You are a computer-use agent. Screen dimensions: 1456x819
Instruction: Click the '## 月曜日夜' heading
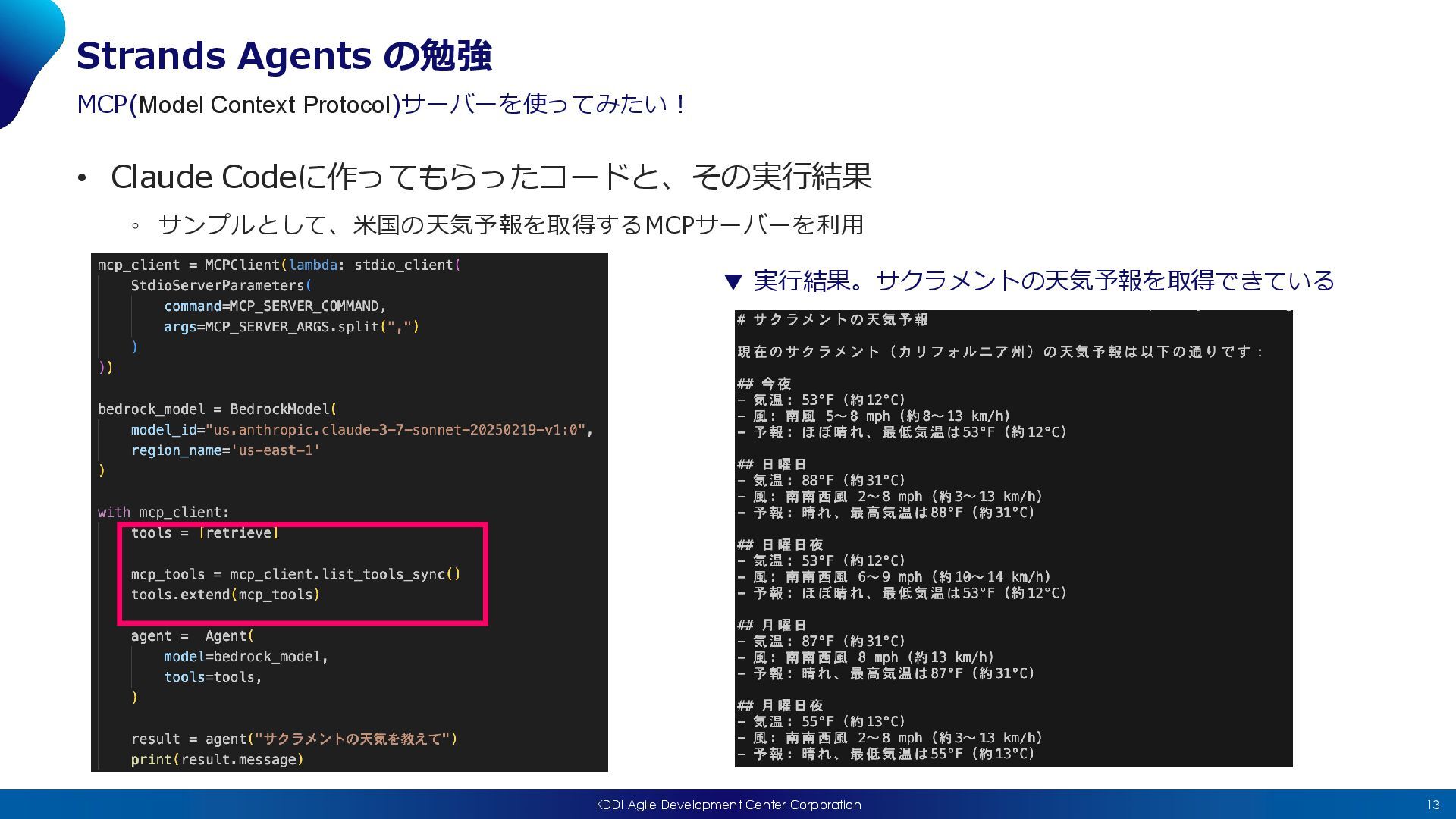coord(780,705)
